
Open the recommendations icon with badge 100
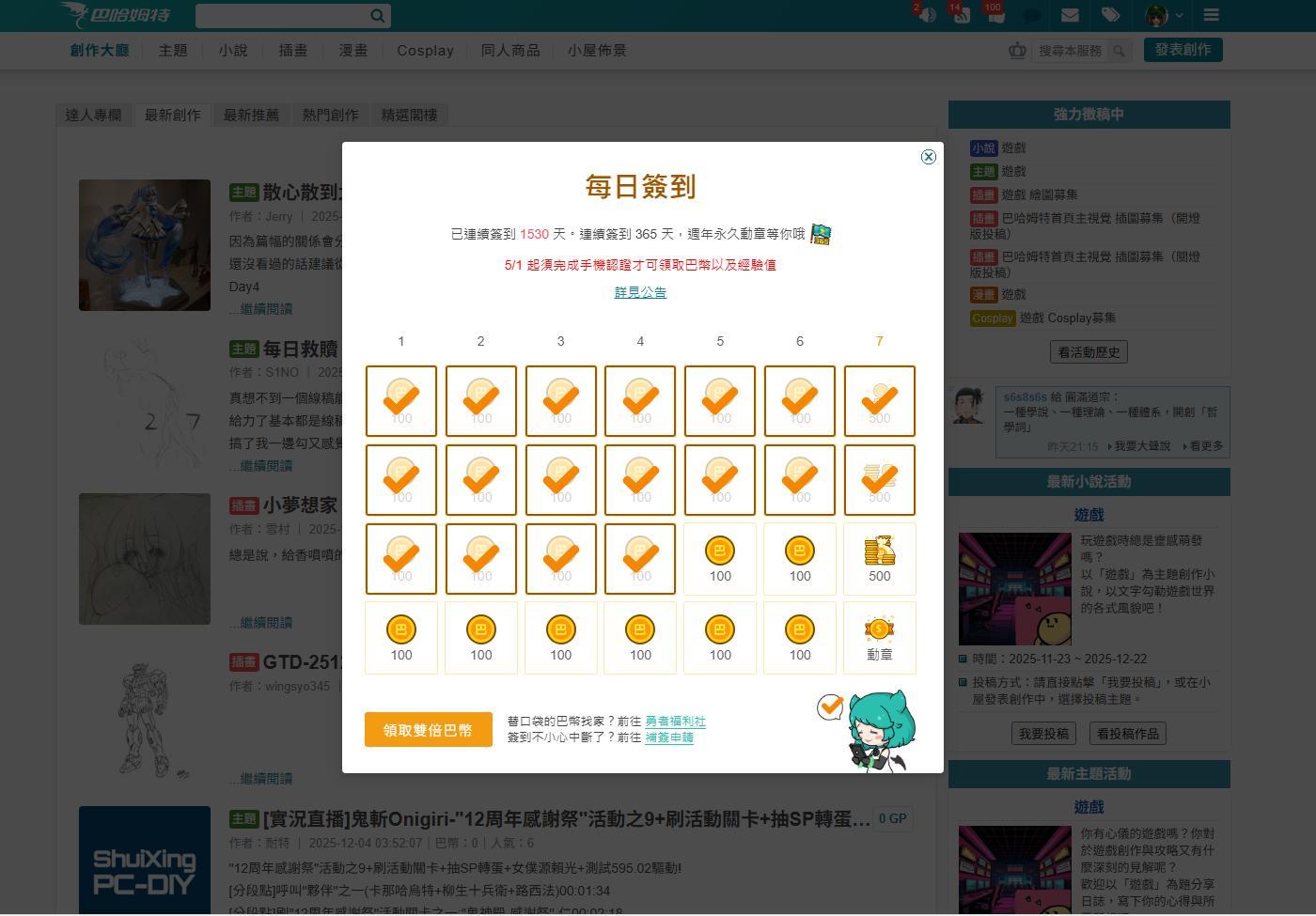click(x=995, y=15)
